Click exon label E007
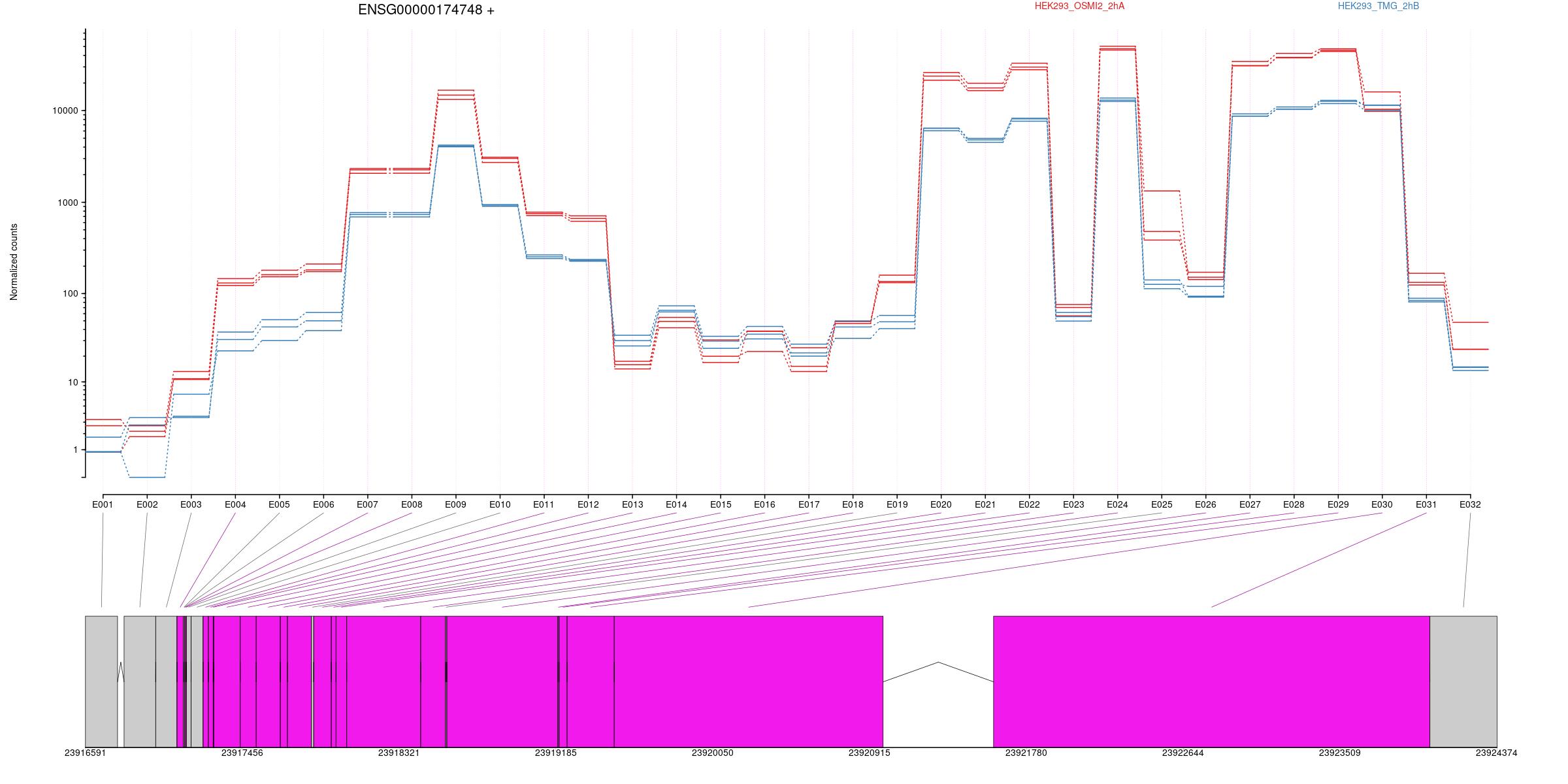The width and height of the screenshot is (1568, 784). tap(367, 504)
